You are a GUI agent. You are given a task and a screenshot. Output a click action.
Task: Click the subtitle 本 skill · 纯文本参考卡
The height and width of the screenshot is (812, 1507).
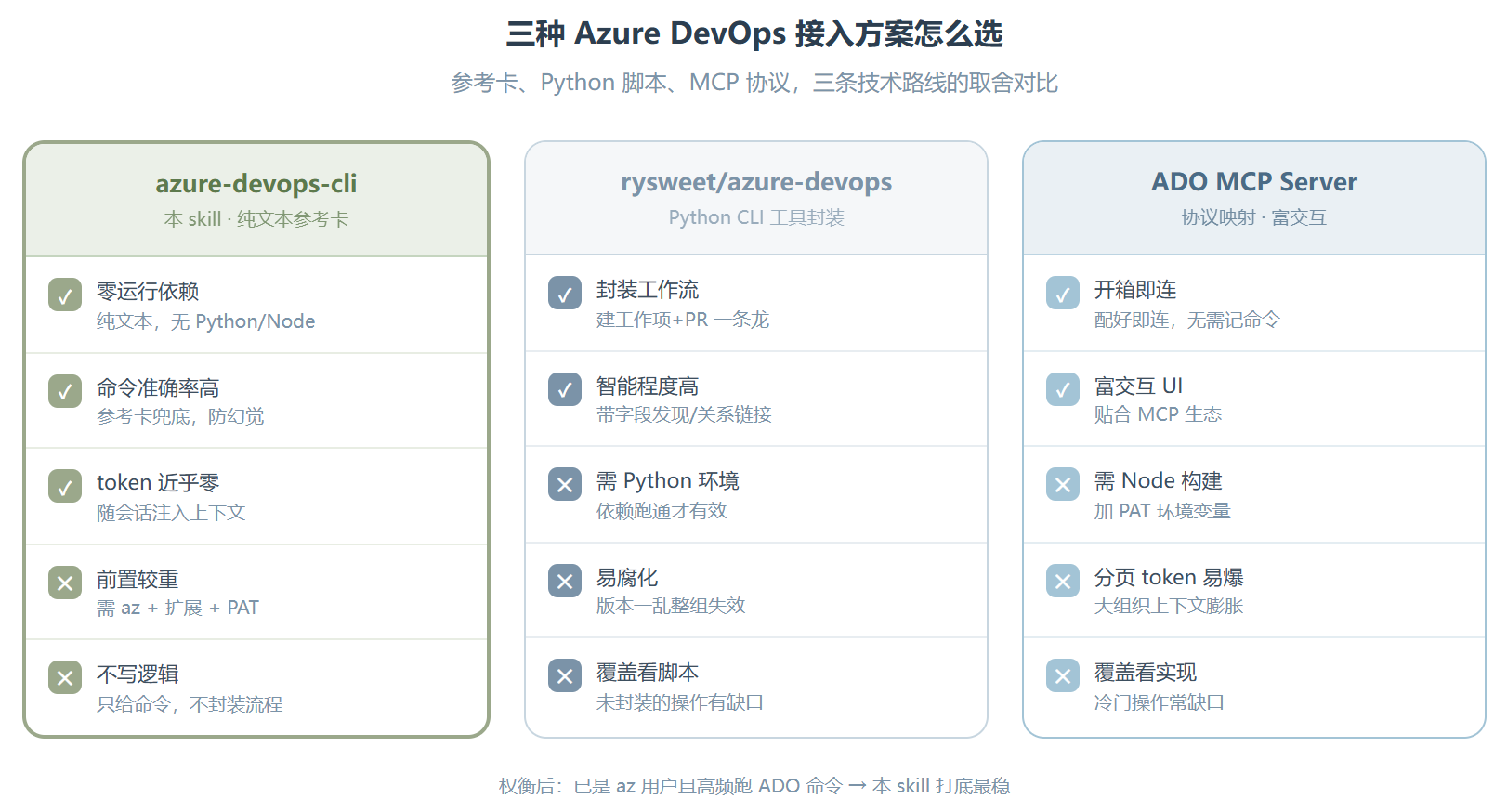[x=256, y=219]
